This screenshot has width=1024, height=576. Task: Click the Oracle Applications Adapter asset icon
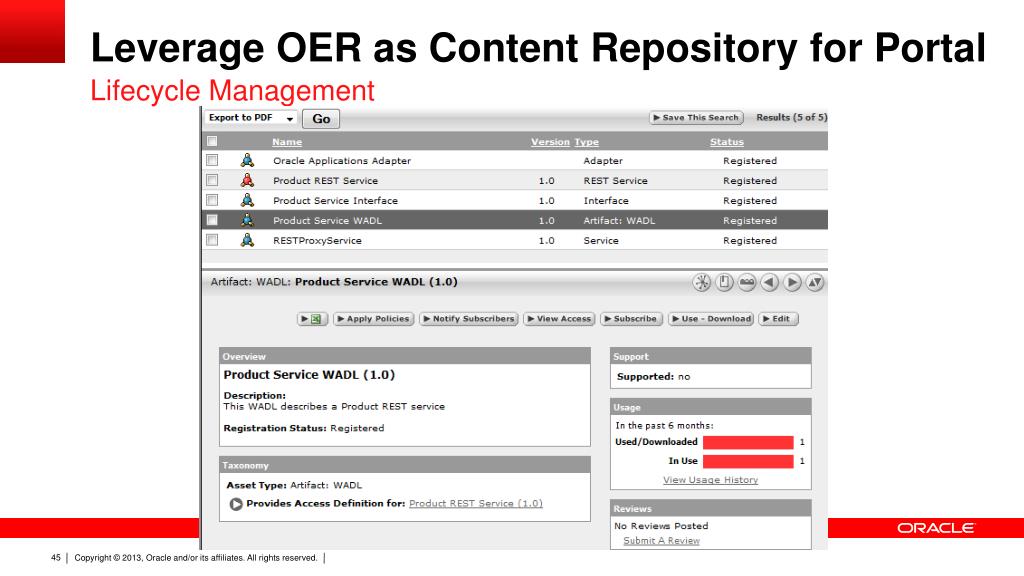(248, 160)
